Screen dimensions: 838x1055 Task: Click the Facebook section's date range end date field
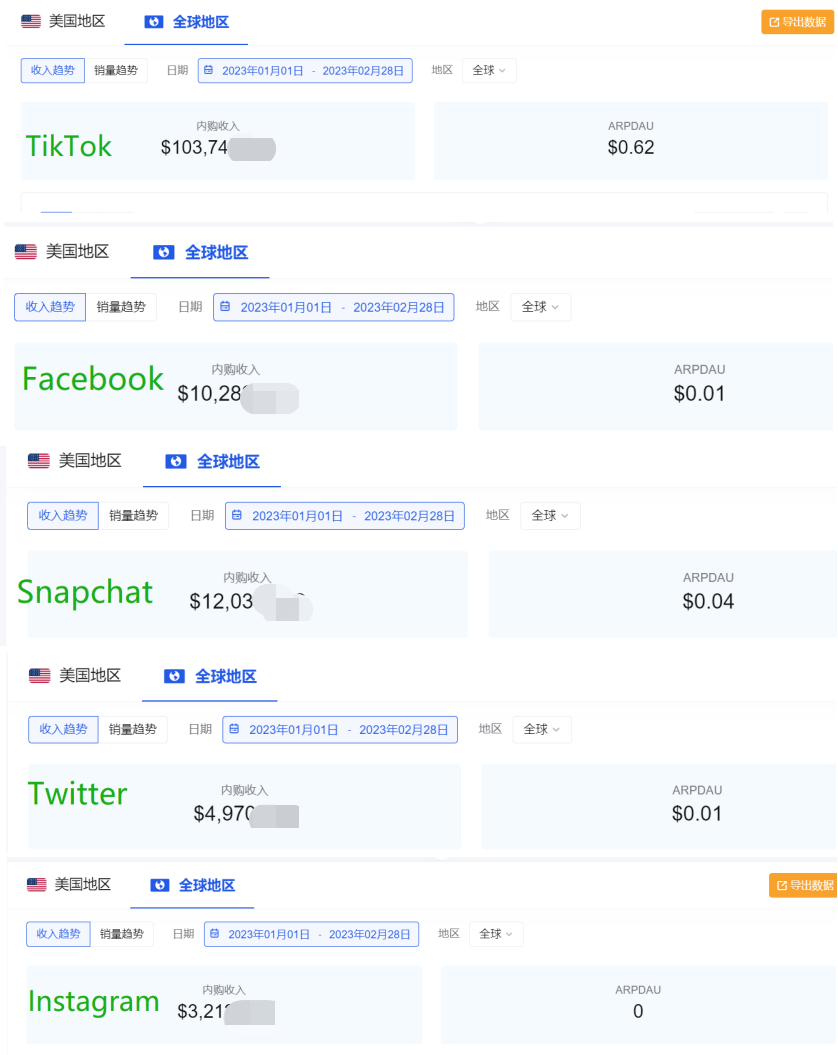(399, 307)
